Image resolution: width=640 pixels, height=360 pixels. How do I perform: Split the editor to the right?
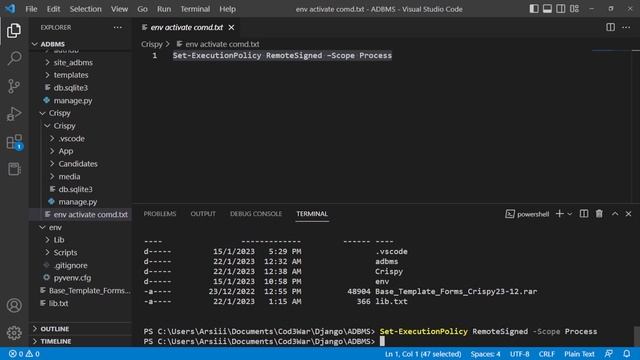coord(610,27)
